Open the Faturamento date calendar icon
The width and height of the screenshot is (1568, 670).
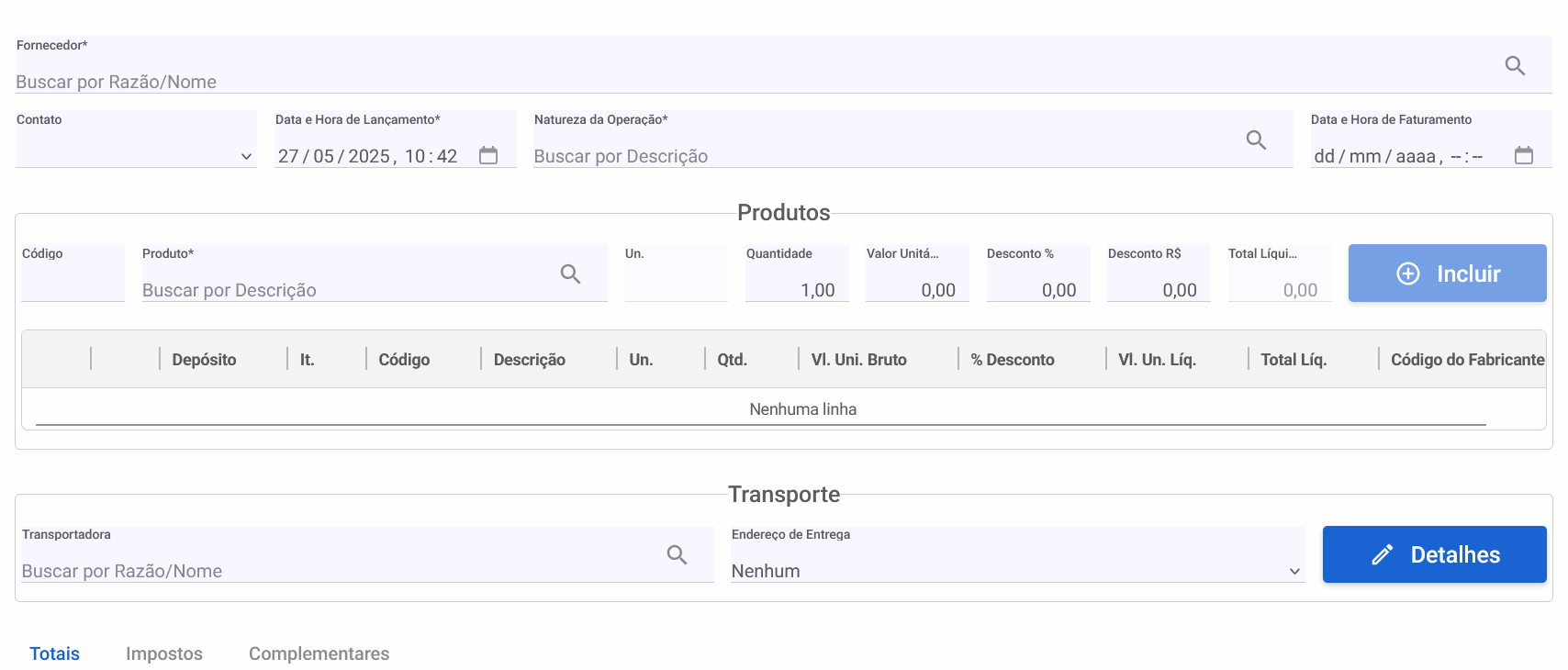tap(1524, 156)
